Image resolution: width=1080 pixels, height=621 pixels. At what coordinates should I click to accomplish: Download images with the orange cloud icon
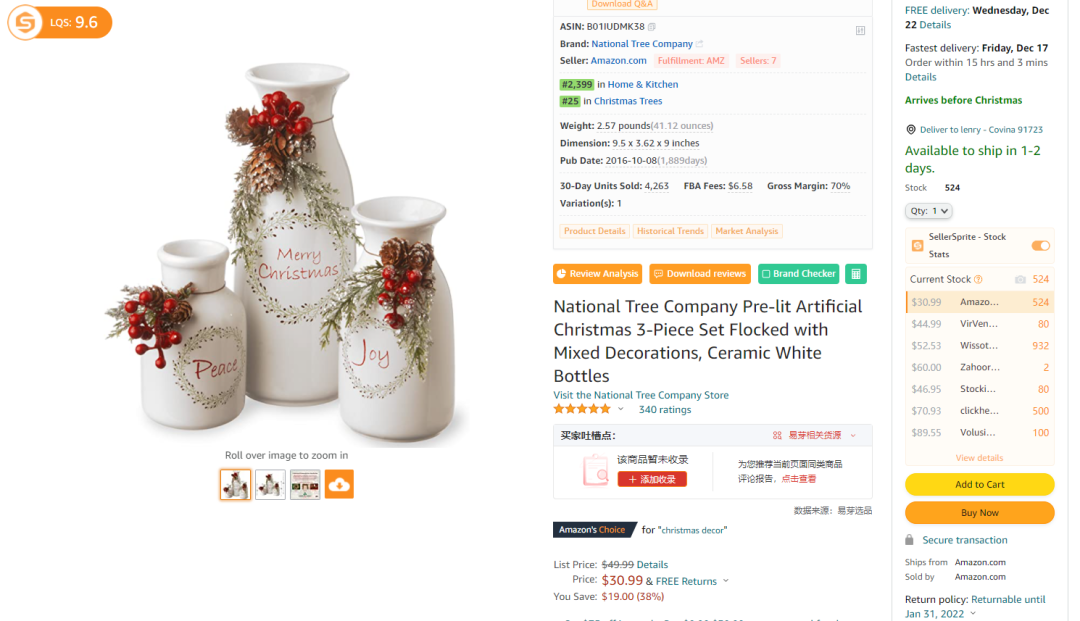pos(339,485)
